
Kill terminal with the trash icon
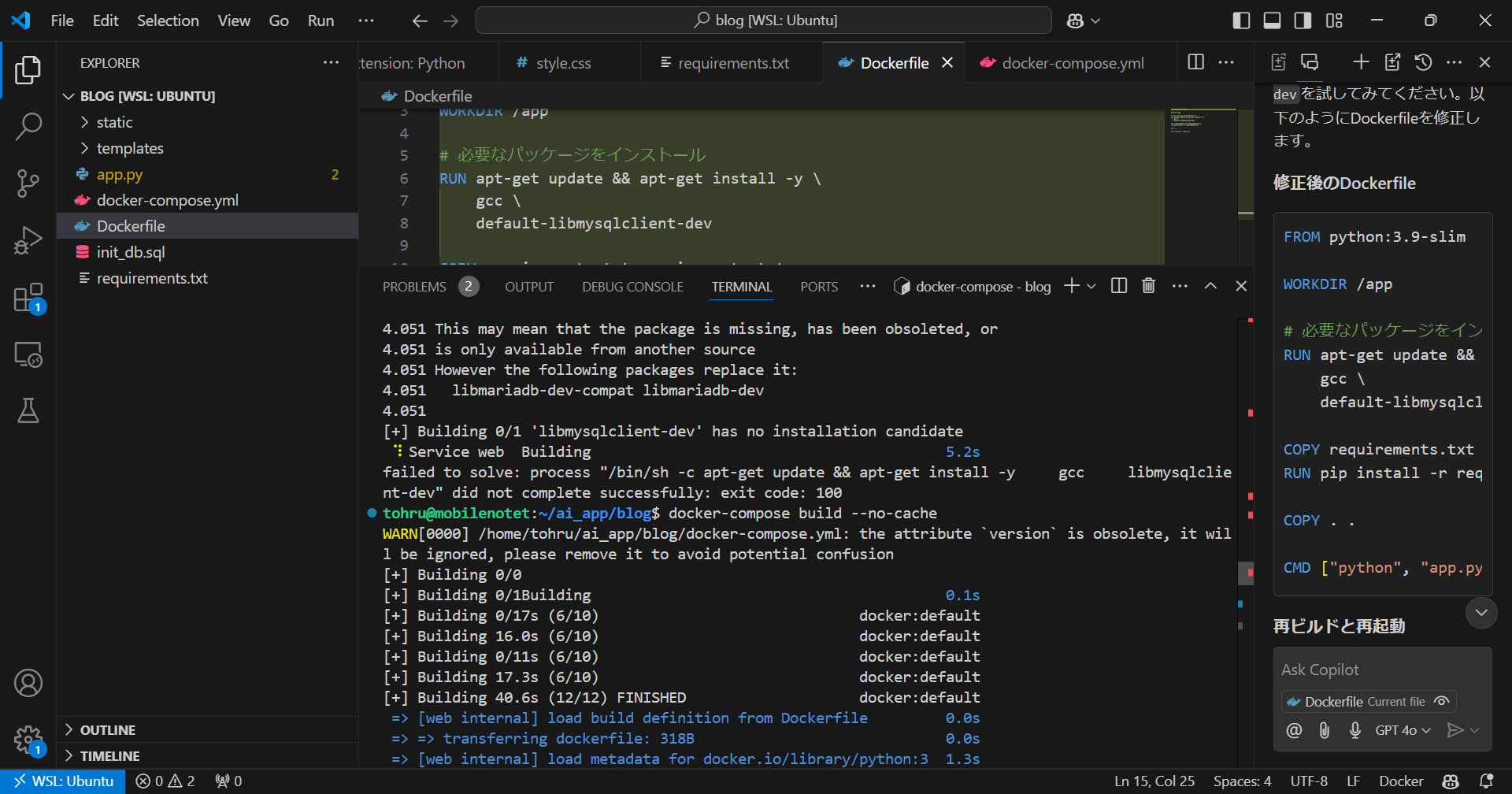tap(1148, 286)
